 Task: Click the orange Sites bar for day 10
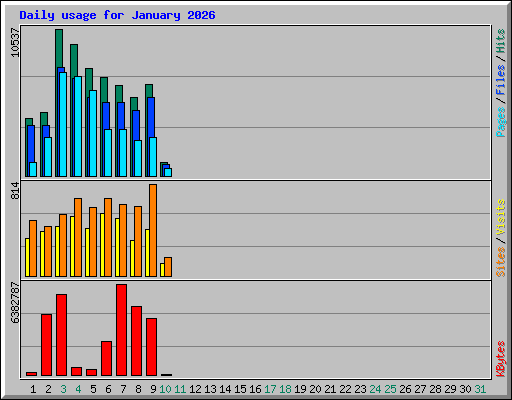click(x=168, y=267)
